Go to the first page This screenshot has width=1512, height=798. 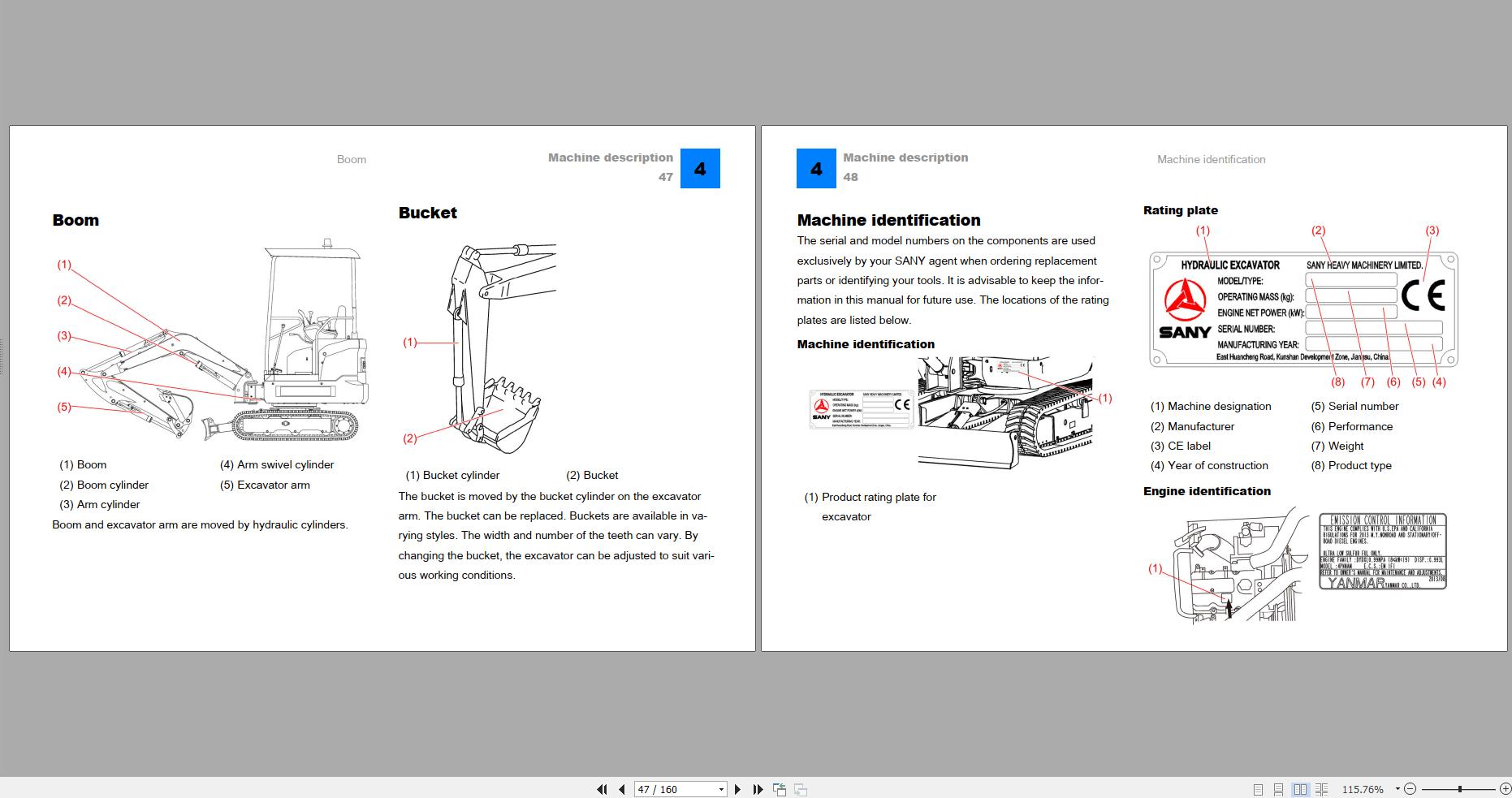602,789
